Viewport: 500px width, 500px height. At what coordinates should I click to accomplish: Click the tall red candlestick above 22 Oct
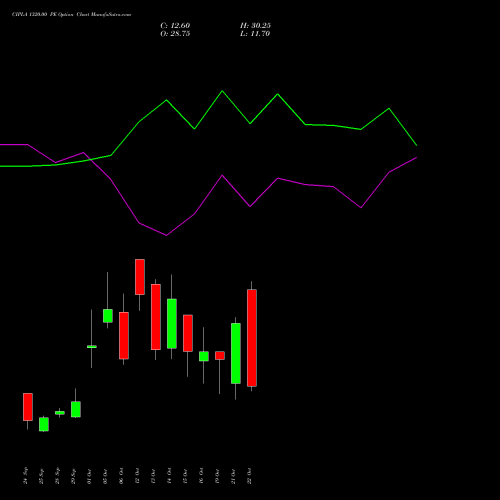[x=252, y=338]
